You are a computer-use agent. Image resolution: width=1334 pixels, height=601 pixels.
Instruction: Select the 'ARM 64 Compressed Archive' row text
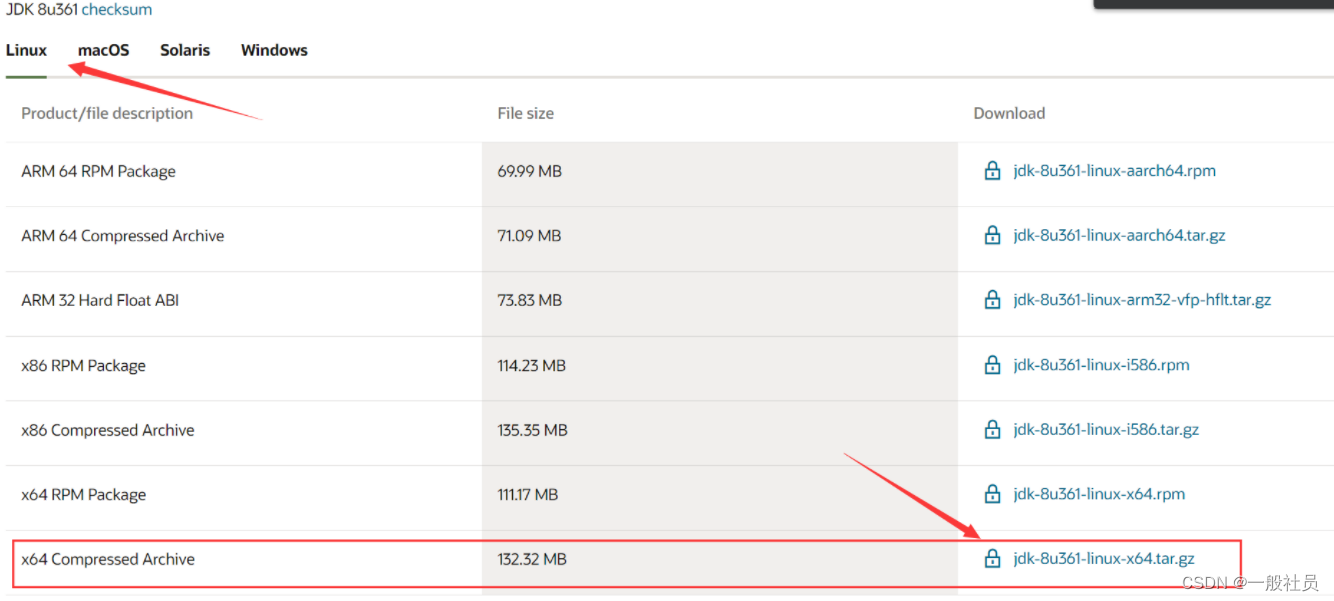(x=122, y=236)
